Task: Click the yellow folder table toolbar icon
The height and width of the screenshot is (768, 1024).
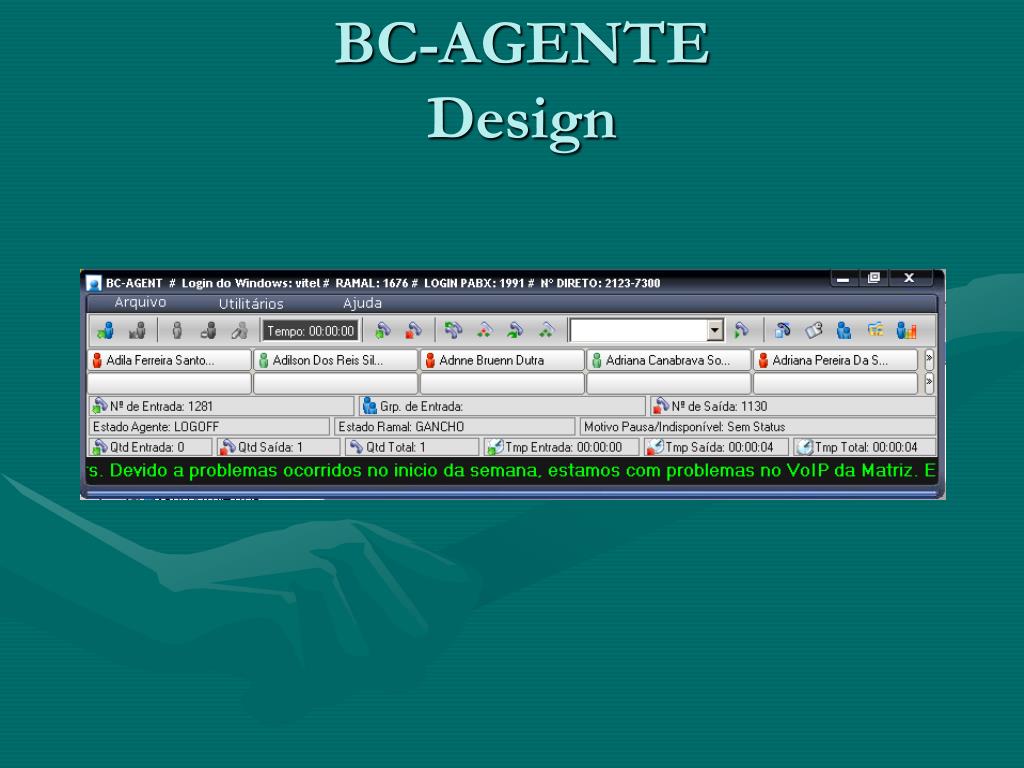Action: [x=875, y=330]
